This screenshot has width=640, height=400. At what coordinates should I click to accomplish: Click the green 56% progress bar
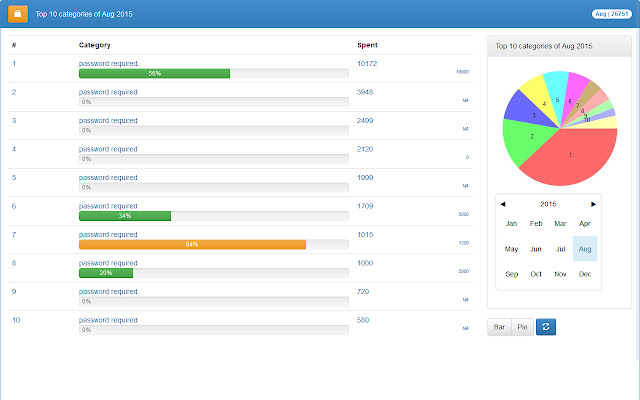tap(154, 74)
